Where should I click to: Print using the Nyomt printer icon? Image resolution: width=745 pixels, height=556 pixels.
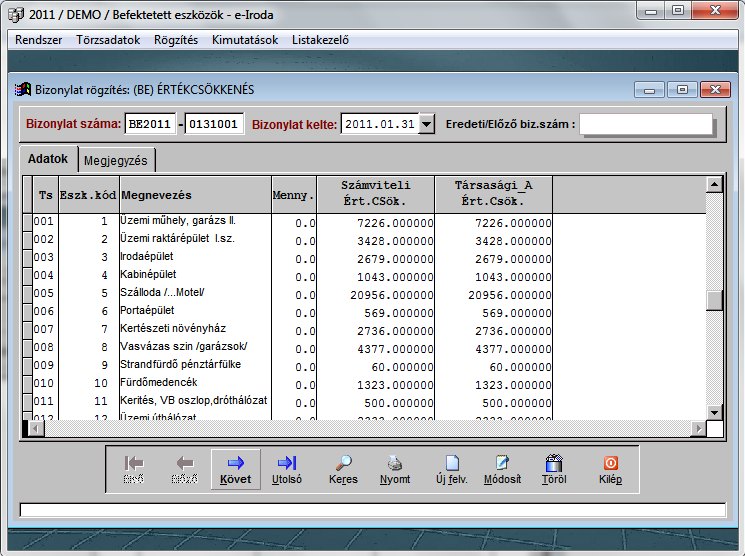click(x=396, y=469)
